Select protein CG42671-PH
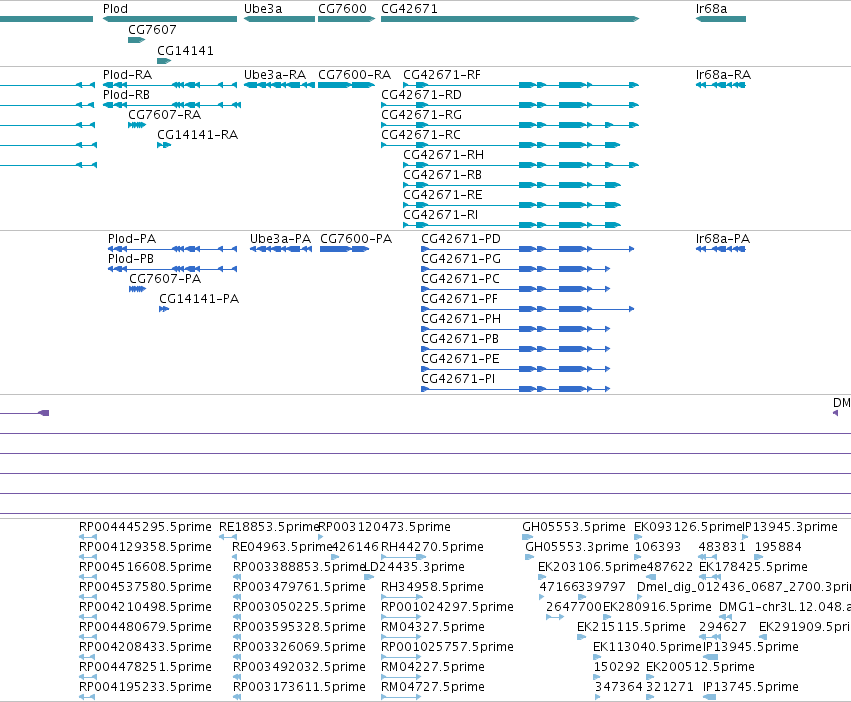The height and width of the screenshot is (702, 851). point(461,319)
